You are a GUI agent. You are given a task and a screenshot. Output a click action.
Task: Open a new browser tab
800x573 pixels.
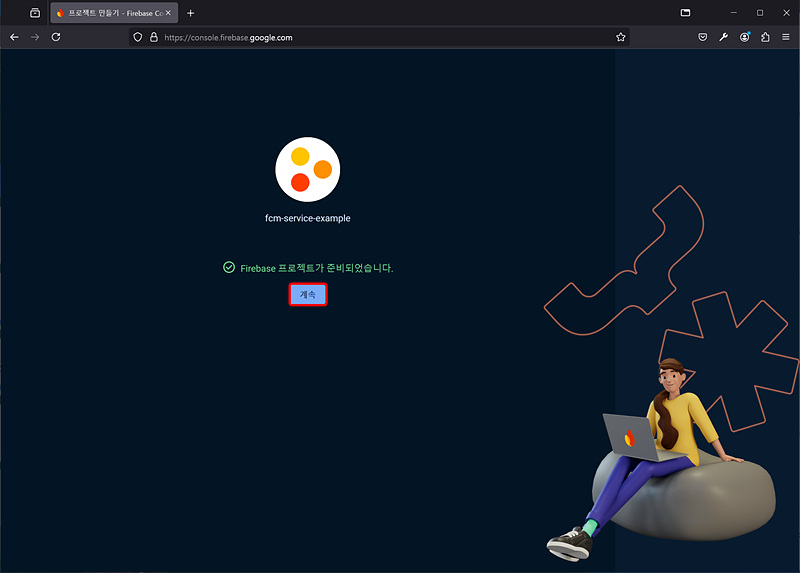click(190, 13)
